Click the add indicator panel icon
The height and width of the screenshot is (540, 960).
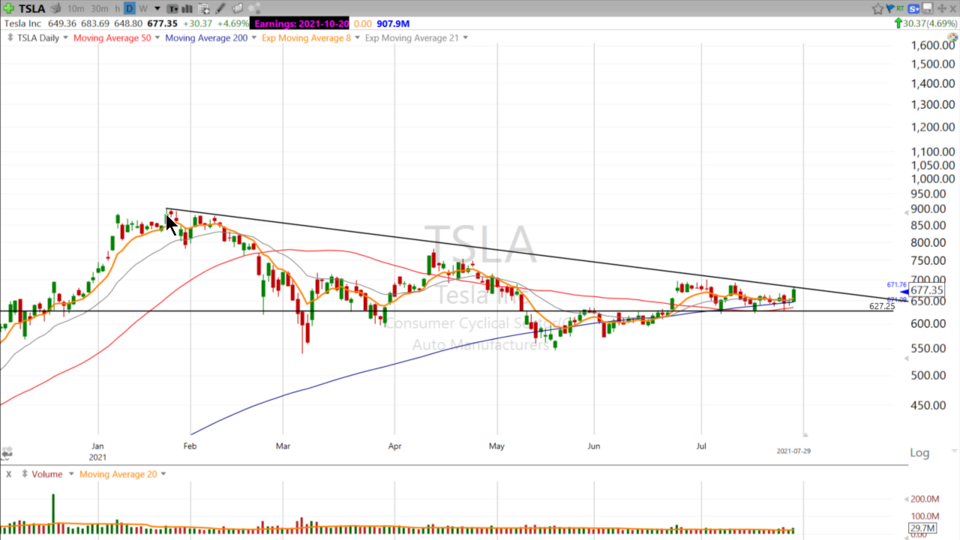pyautogui.click(x=204, y=9)
